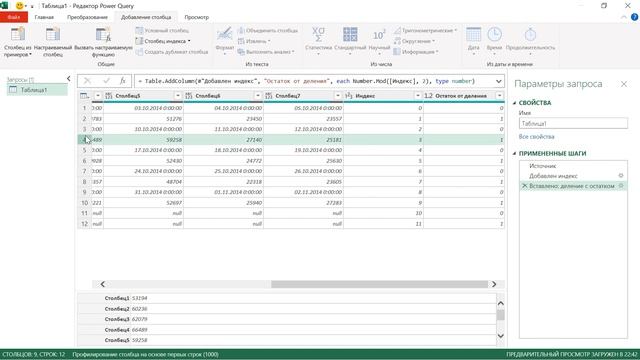Open filter dropdown for Столбец6
Viewport: 640px width, 360px height.
(x=258, y=96)
